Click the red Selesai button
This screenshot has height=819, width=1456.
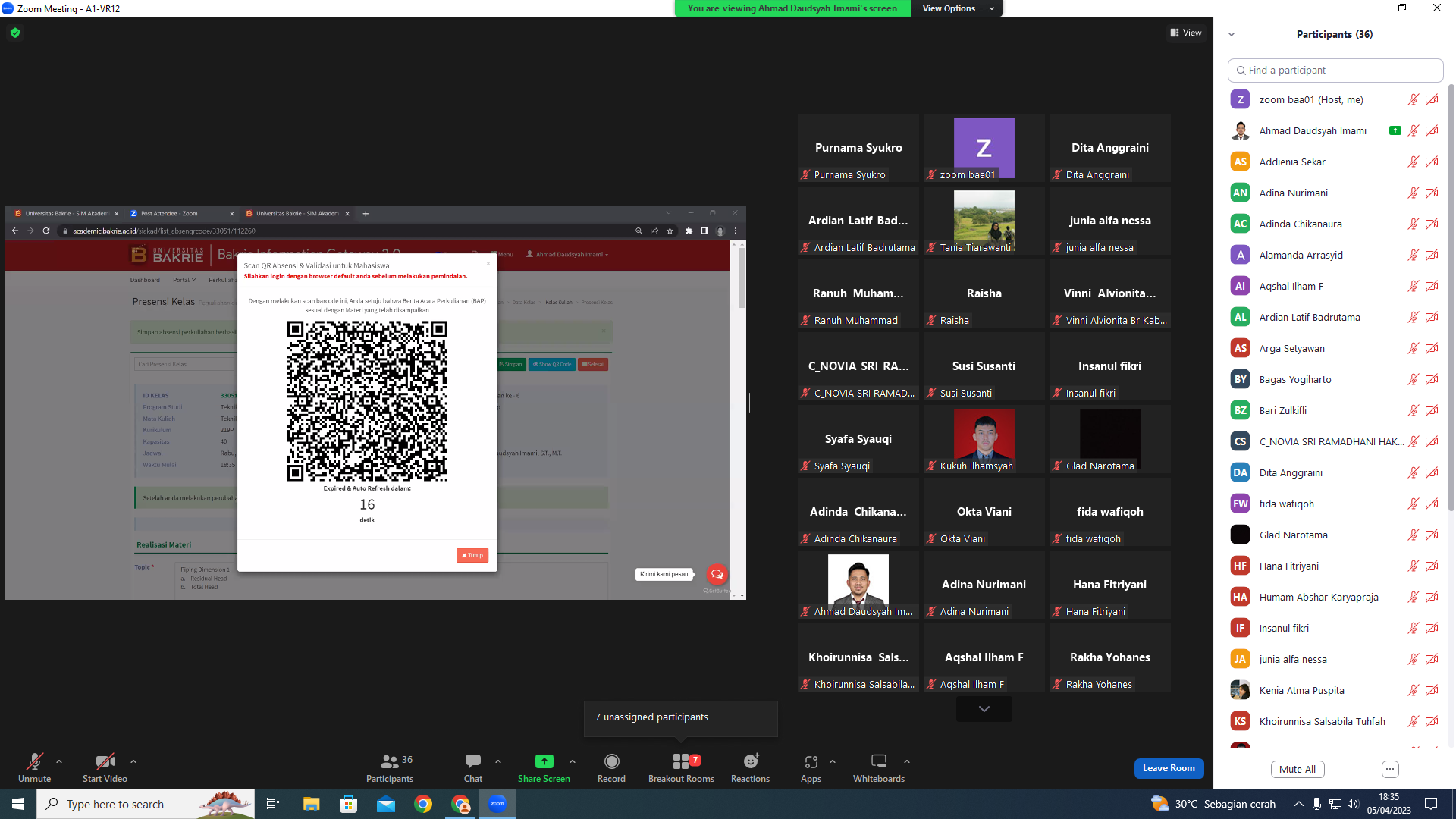593,364
